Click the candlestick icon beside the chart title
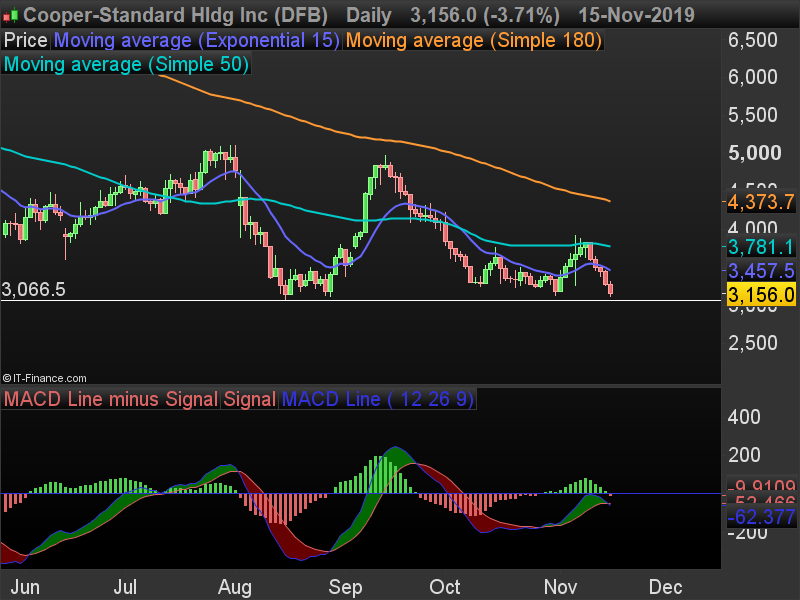Screen dimensions: 800x600 10,15
